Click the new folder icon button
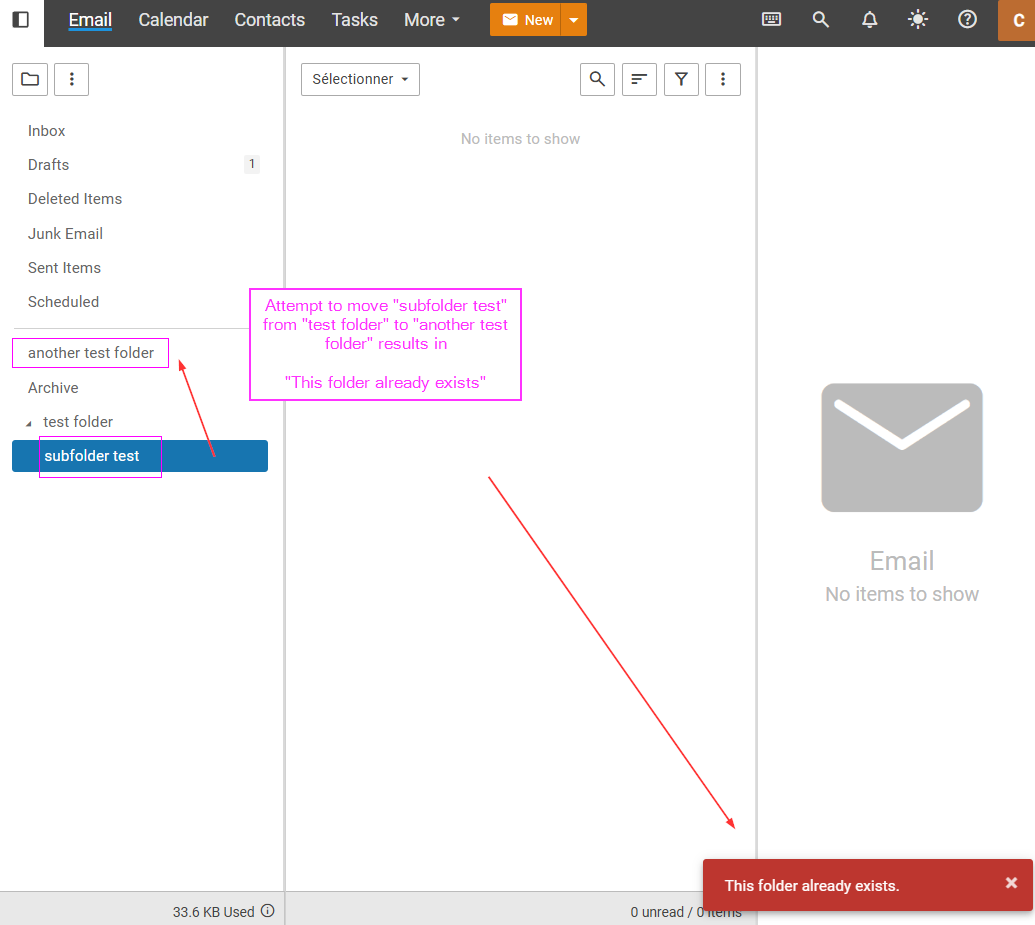 [x=30, y=80]
